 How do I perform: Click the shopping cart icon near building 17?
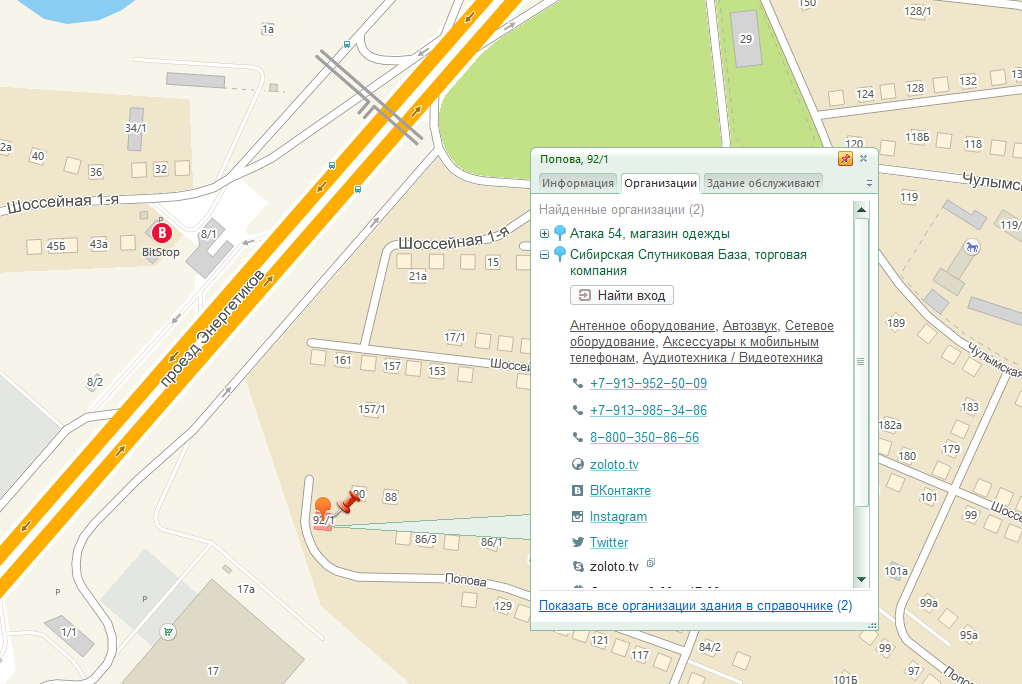(x=168, y=632)
